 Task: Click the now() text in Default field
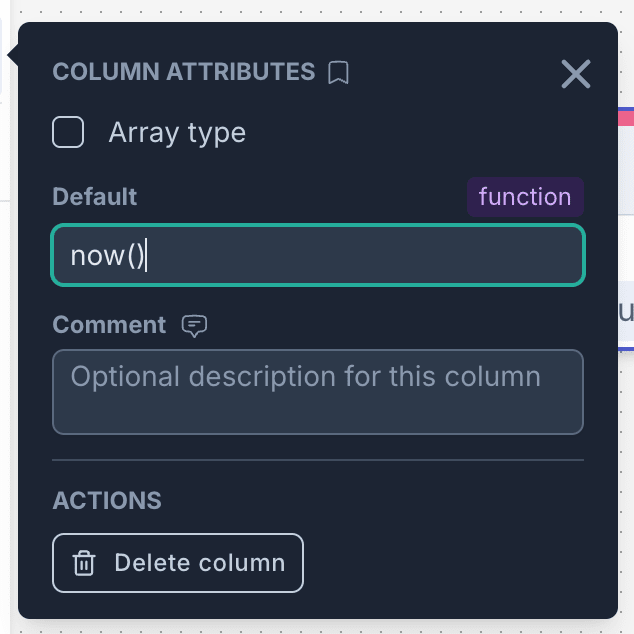[x=108, y=256]
